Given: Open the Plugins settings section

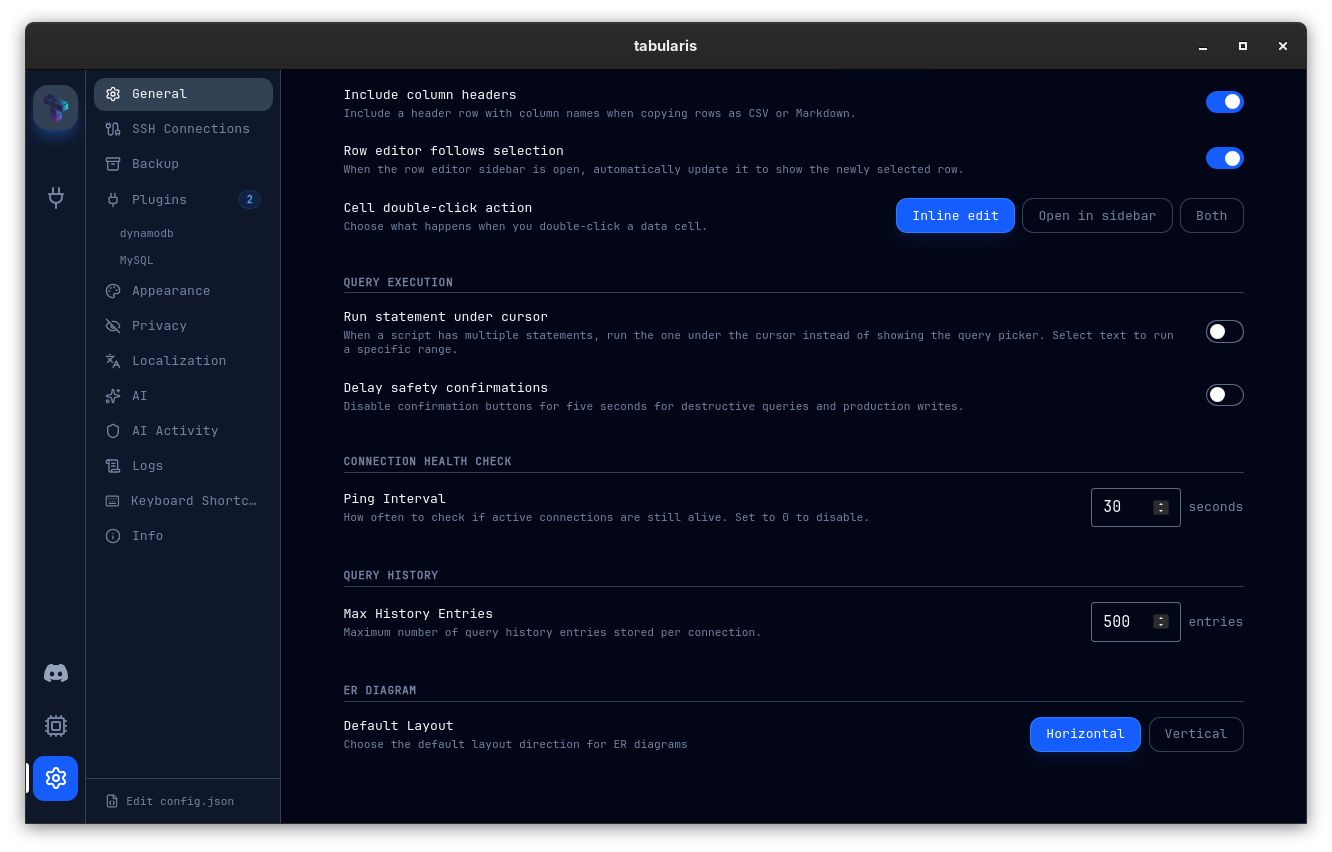Looking at the screenshot, I should point(183,200).
